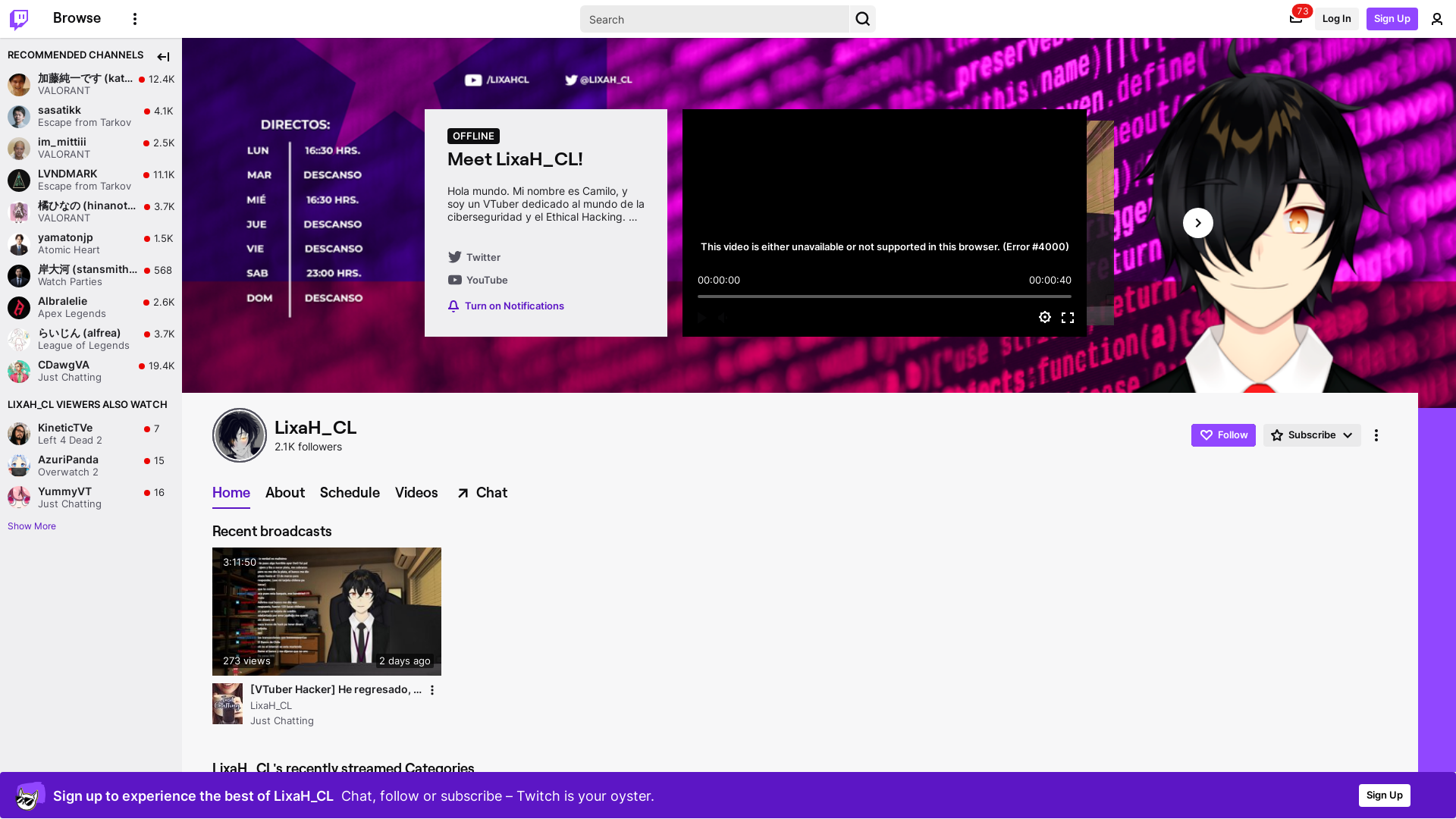Click the らいじん (alfrea) channel name
This screenshot has height=819, width=1456.
coord(79,333)
